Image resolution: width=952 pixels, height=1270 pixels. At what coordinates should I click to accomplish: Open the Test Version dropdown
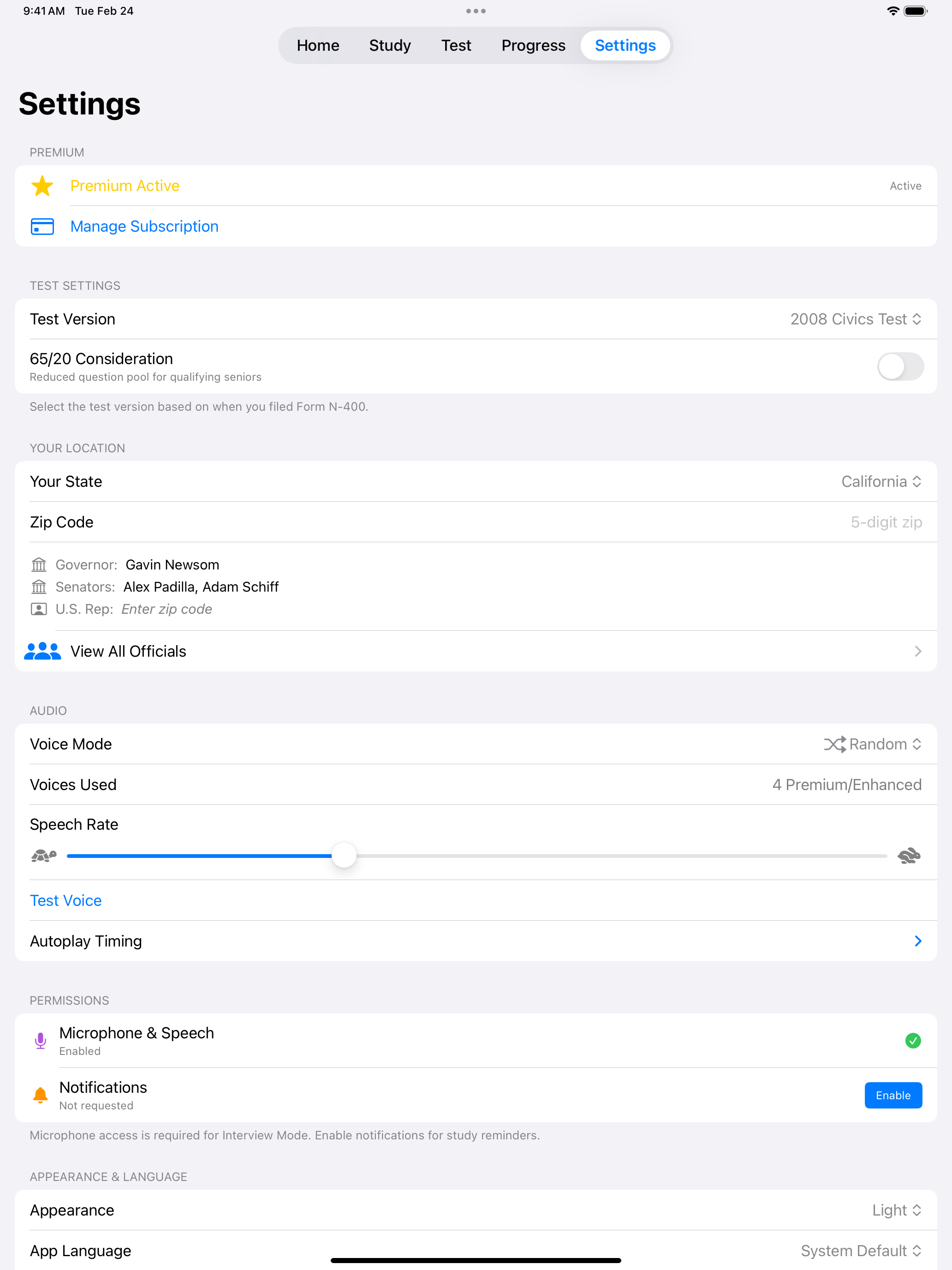pos(856,318)
